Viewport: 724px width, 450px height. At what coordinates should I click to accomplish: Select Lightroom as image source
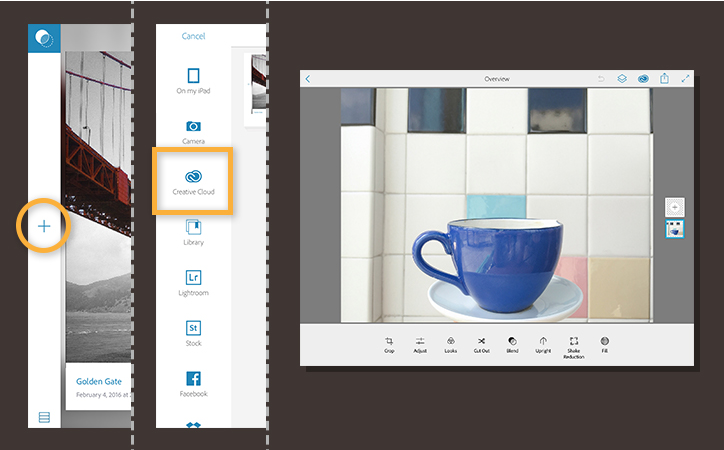pos(193,283)
